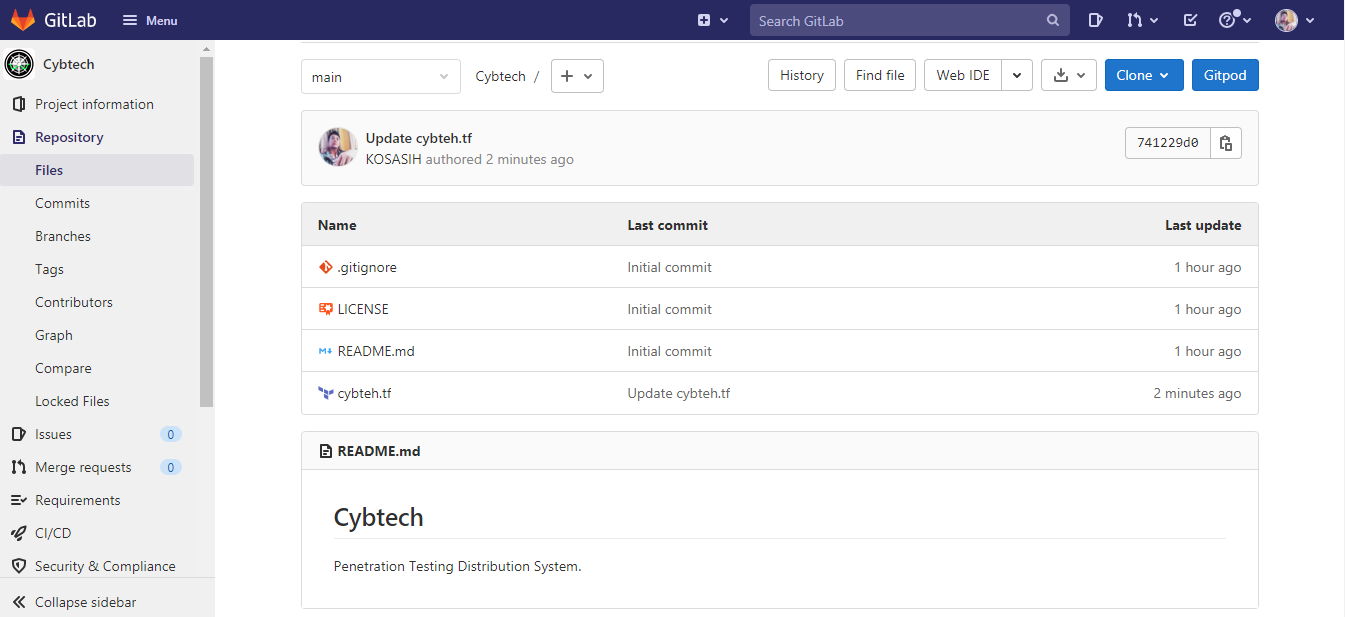Screen dimensions: 1345x617
Task: Open Merge requests in sidebar
Action: [83, 467]
